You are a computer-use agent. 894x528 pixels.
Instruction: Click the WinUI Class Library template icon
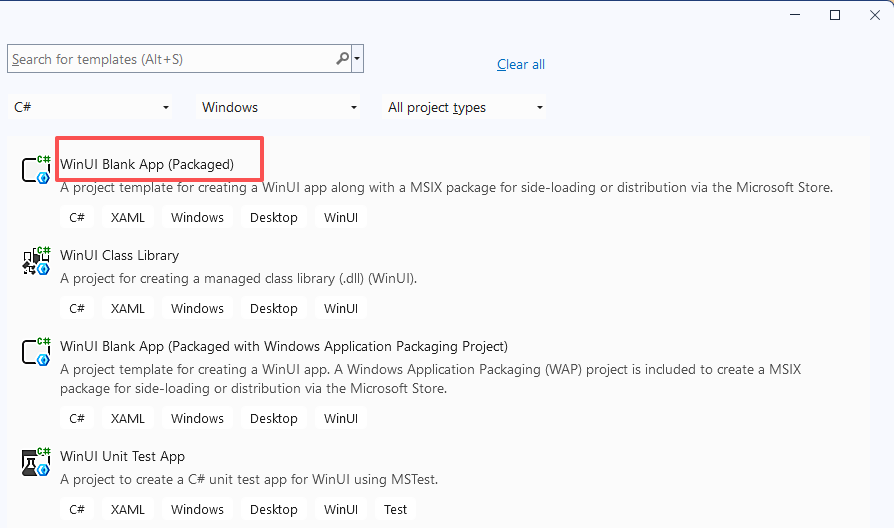pyautogui.click(x=37, y=261)
